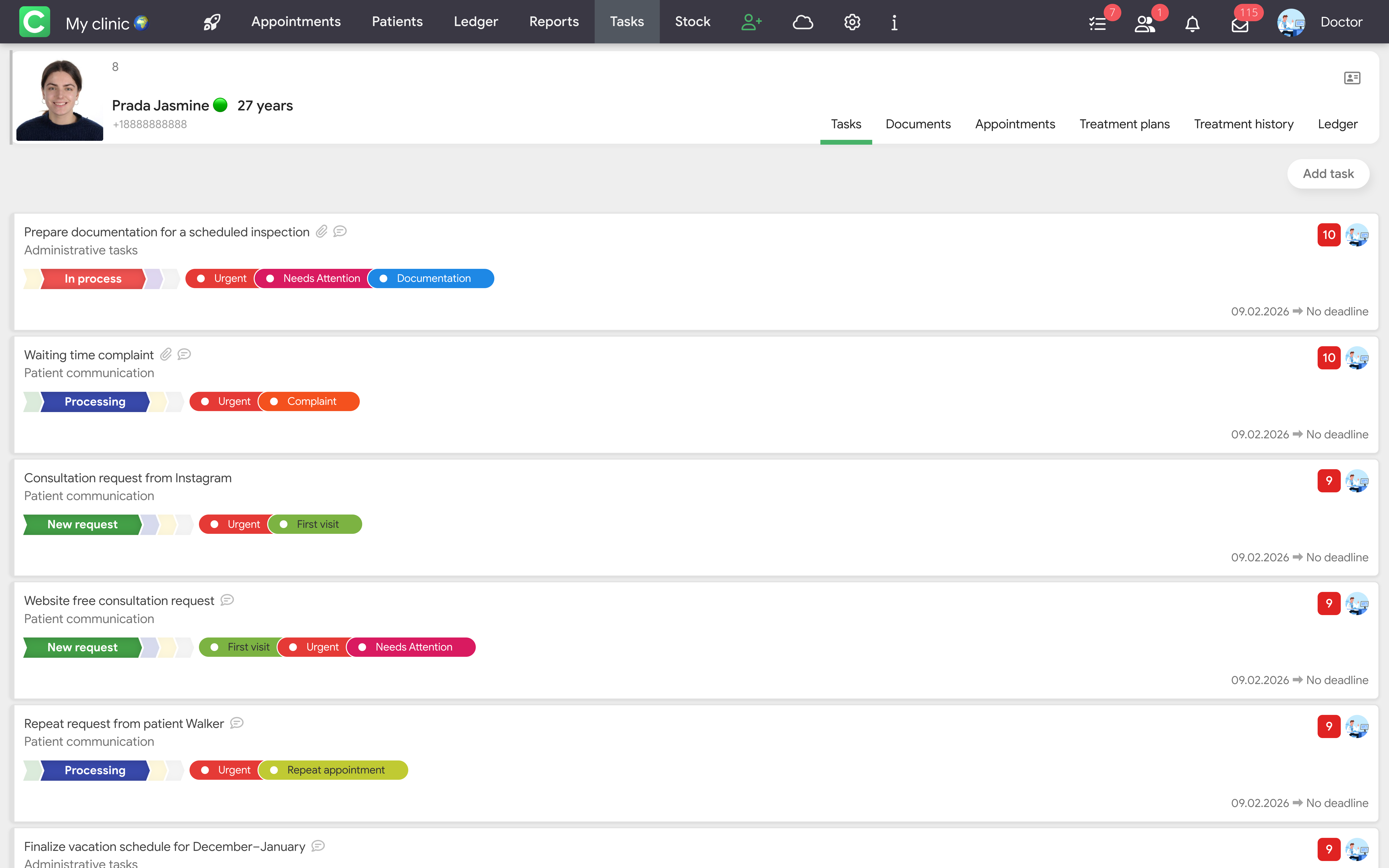Image resolution: width=1389 pixels, height=868 pixels.
Task: Click the In process status stage
Action: click(93, 278)
